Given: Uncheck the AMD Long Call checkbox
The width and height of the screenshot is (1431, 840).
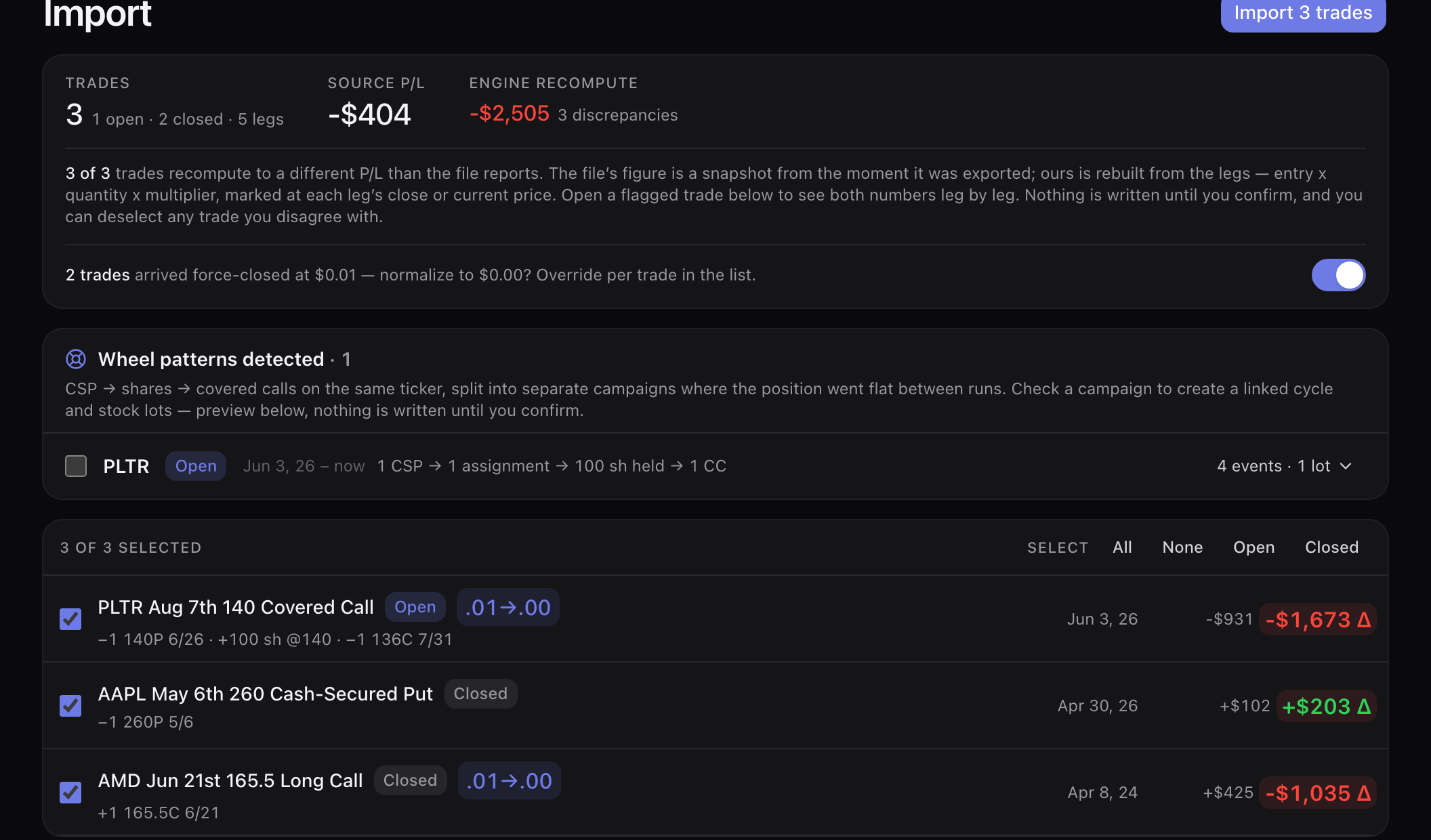Looking at the screenshot, I should click(x=70, y=793).
